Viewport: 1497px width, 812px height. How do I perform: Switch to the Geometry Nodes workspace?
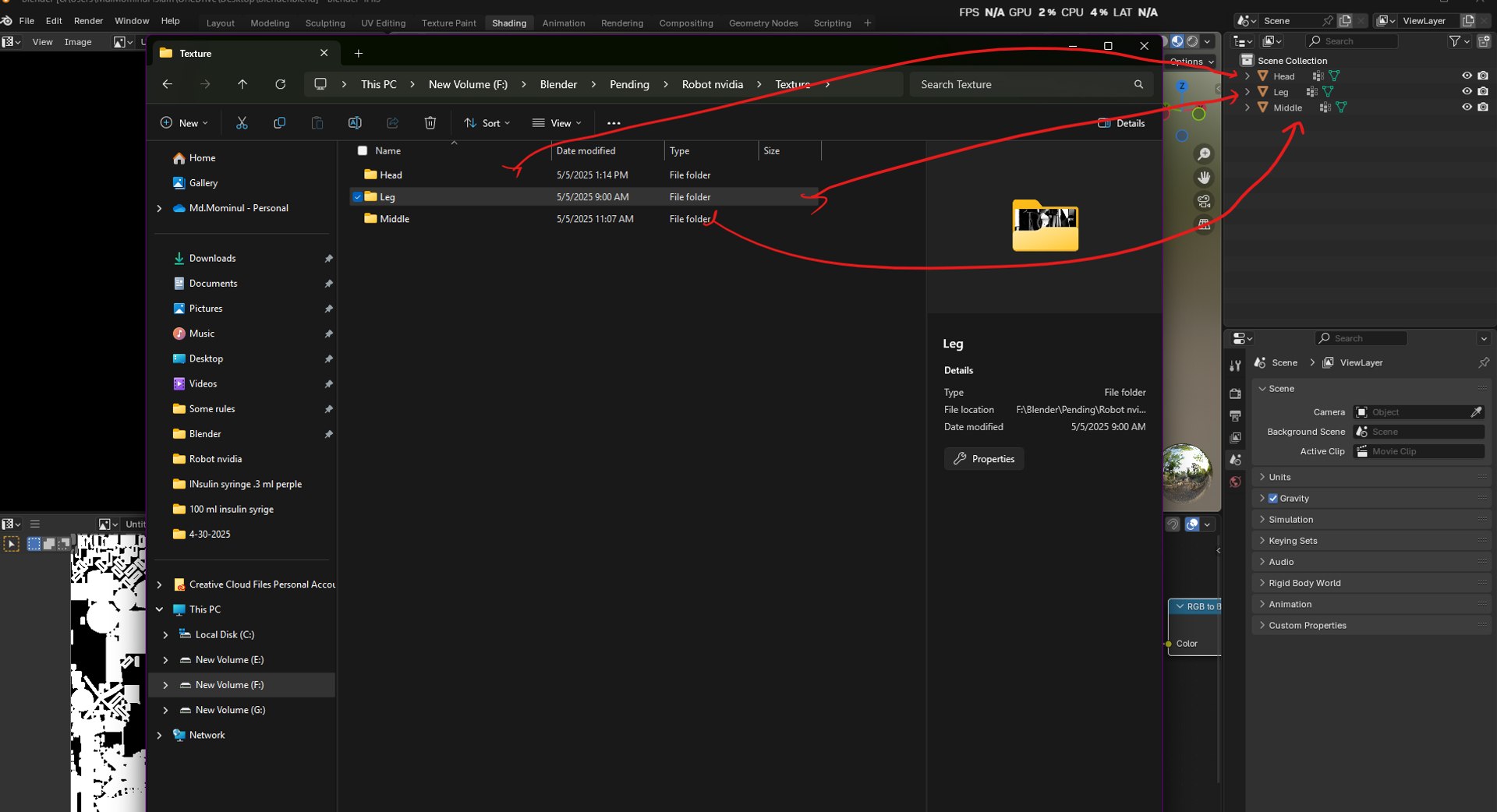[763, 23]
